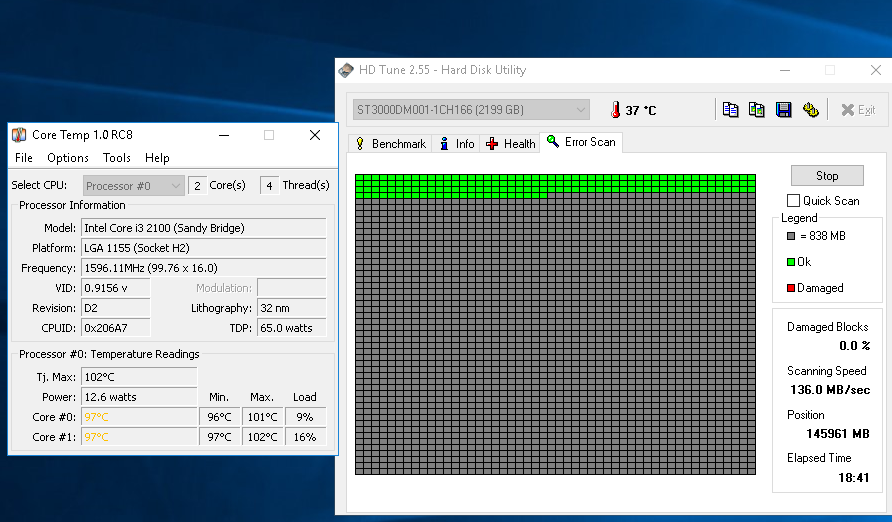Screen dimensions: 892x522
Task: Click the Revision value D2
Action: (x=116, y=308)
